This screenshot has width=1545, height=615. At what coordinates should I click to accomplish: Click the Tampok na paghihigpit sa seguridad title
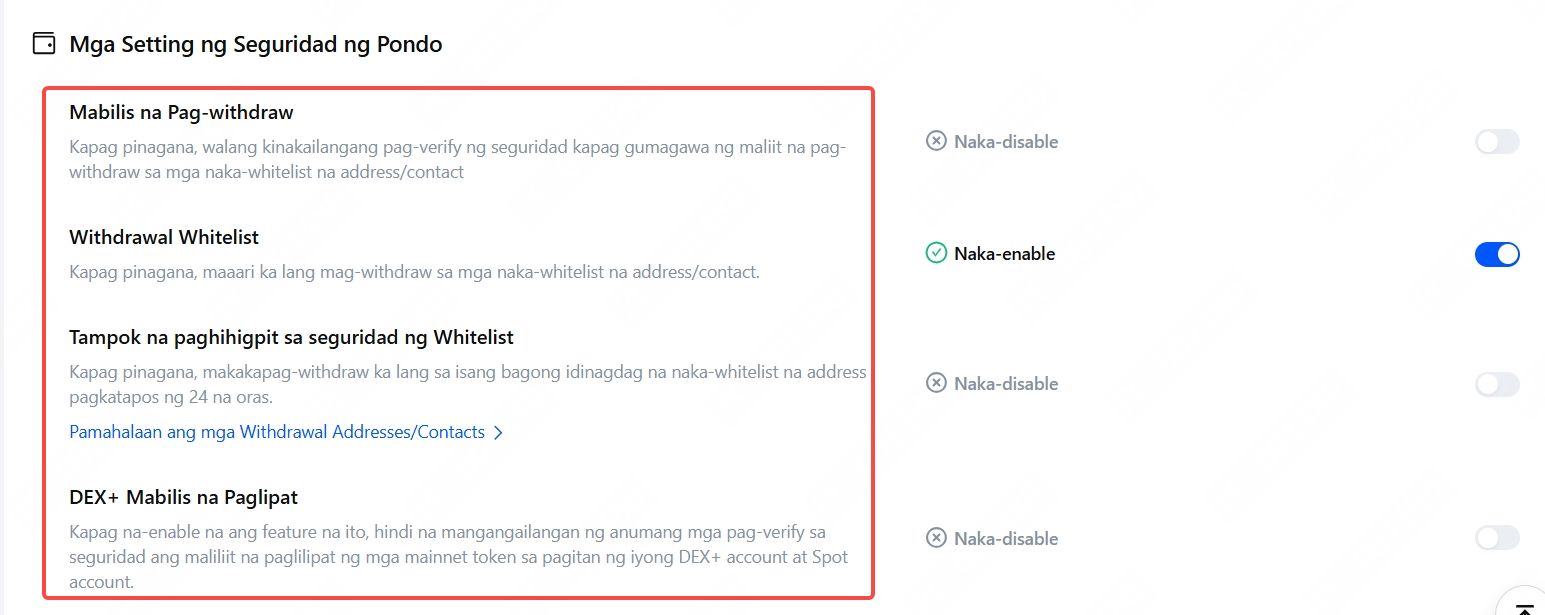click(x=291, y=337)
